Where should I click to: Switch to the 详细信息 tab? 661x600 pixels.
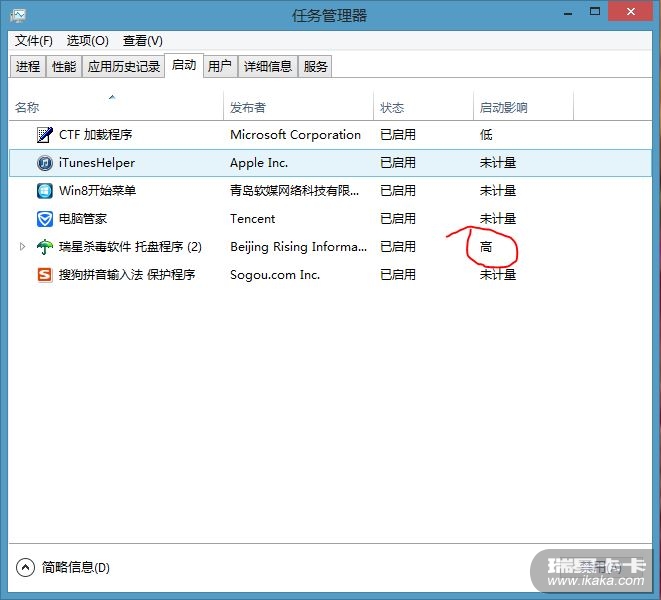point(268,66)
